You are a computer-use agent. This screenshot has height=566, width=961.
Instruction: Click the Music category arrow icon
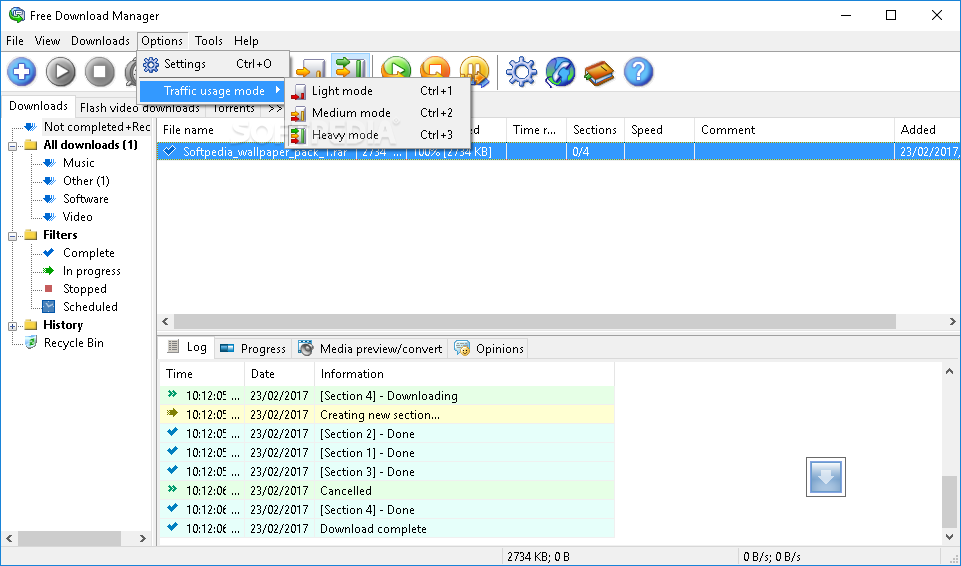(x=50, y=163)
